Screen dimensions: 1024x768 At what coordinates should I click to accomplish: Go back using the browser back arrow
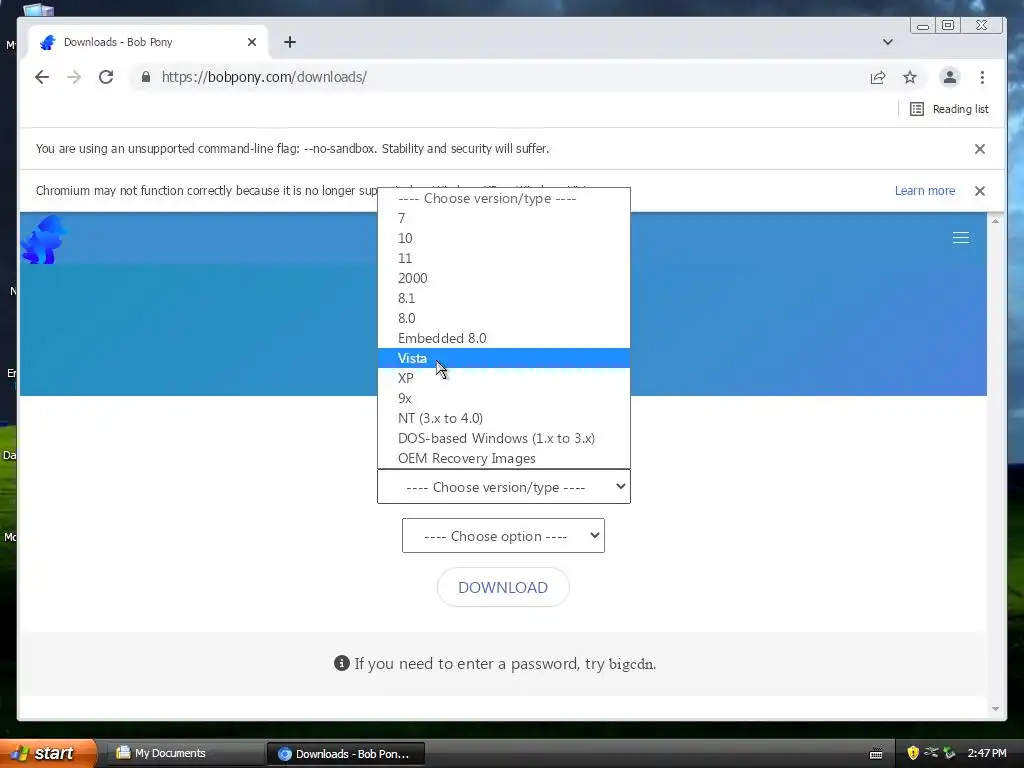tap(42, 77)
